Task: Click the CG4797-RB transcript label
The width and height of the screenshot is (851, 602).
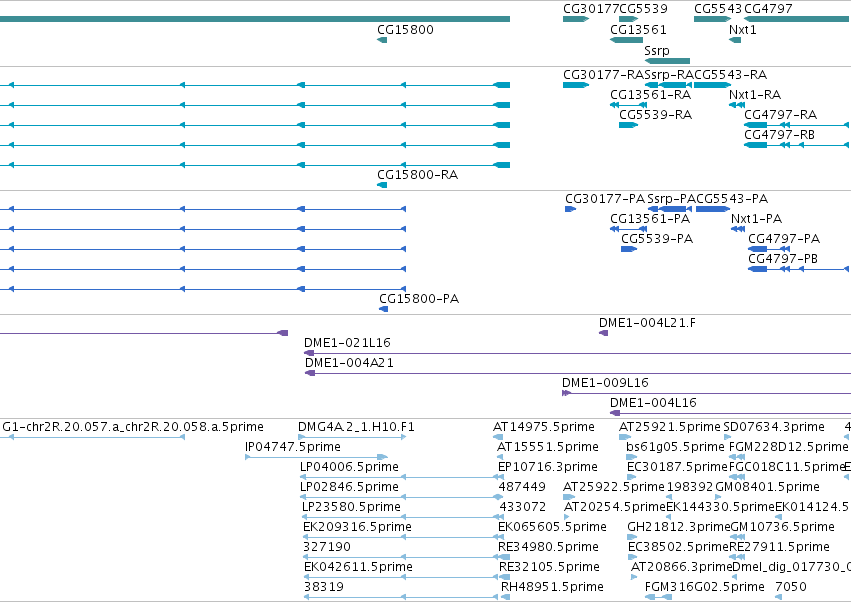Action: [x=779, y=135]
